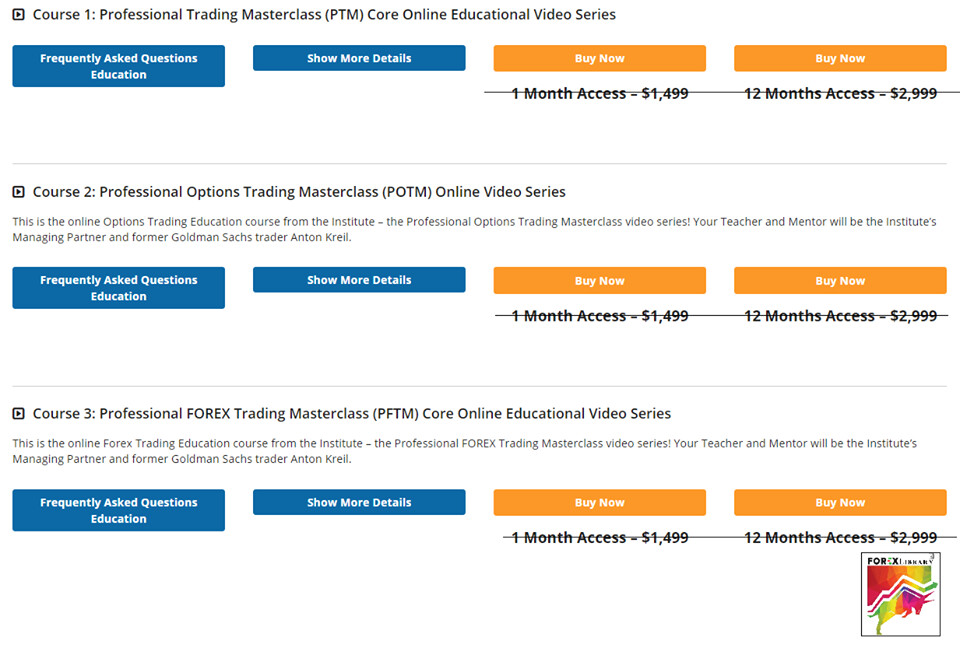
Task: Buy Now Course 2 with 12 Months Access
Action: [840, 281]
